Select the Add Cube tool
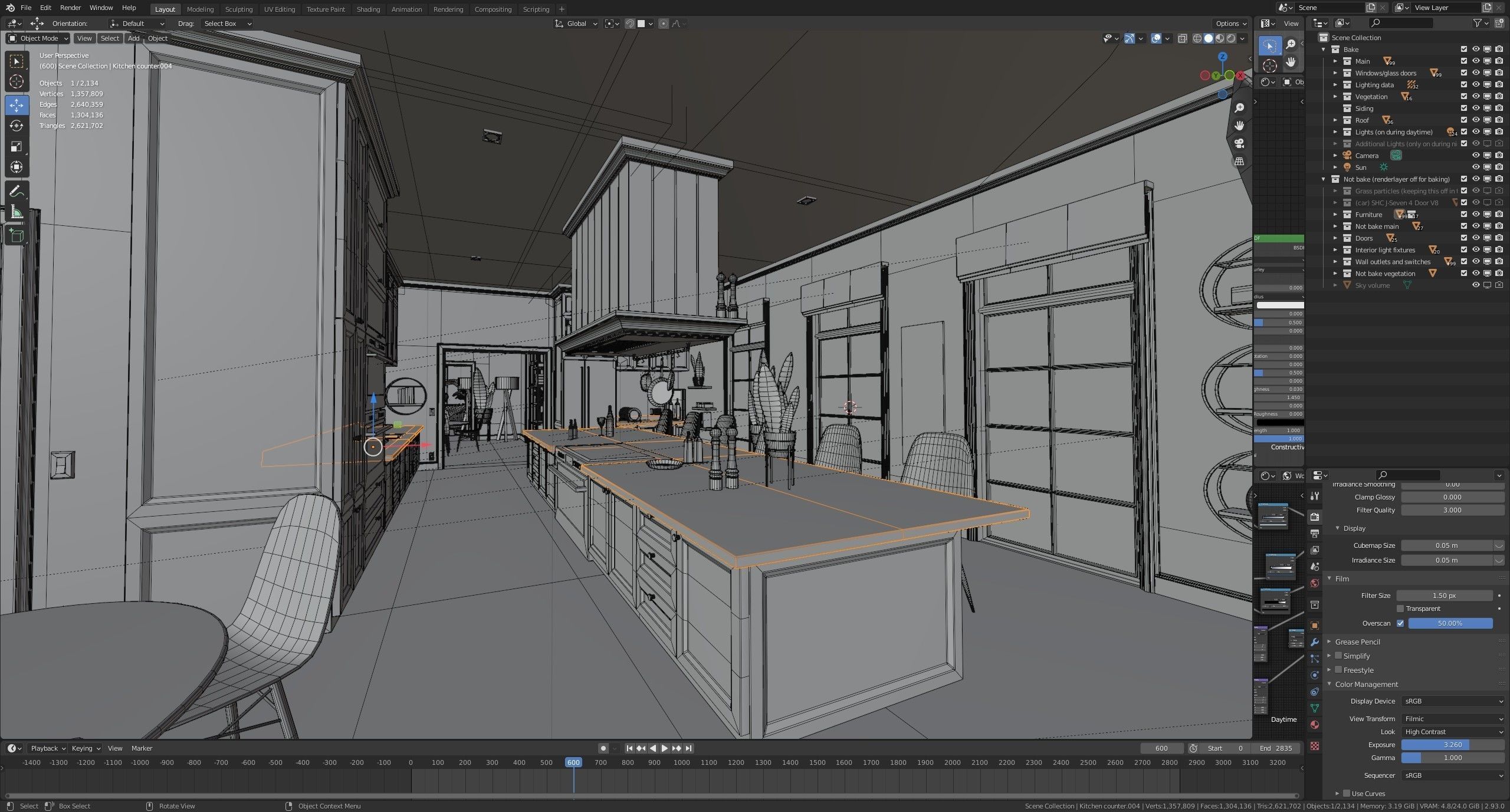 pyautogui.click(x=17, y=236)
